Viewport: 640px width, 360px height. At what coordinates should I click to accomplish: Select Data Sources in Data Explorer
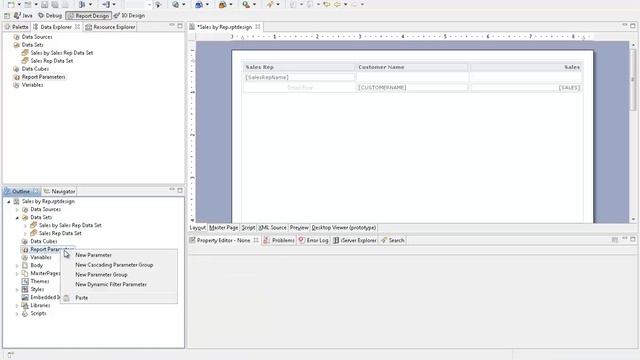(x=37, y=37)
